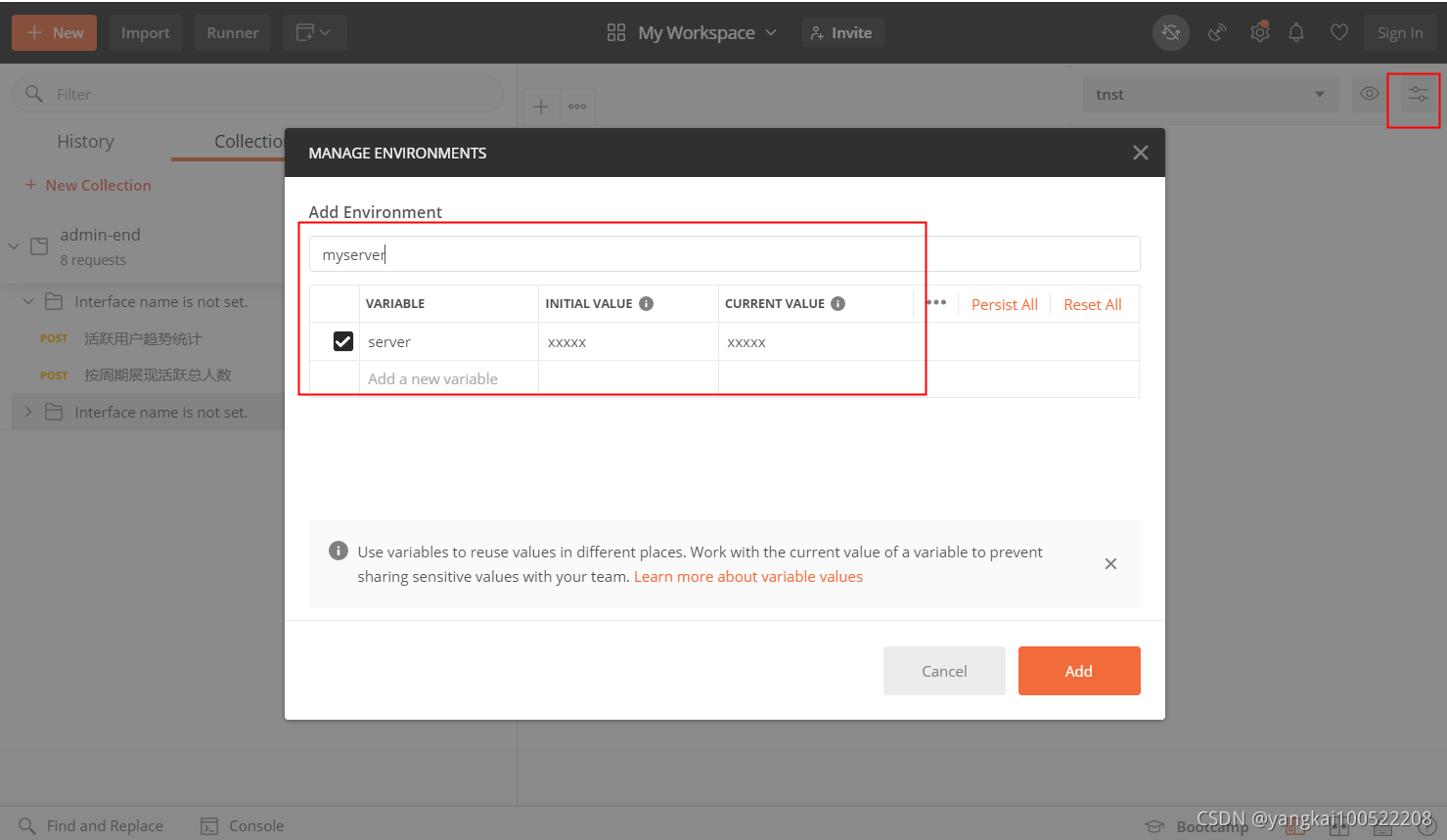
Task: Click the admin-end collection folder icon
Action: click(x=39, y=245)
